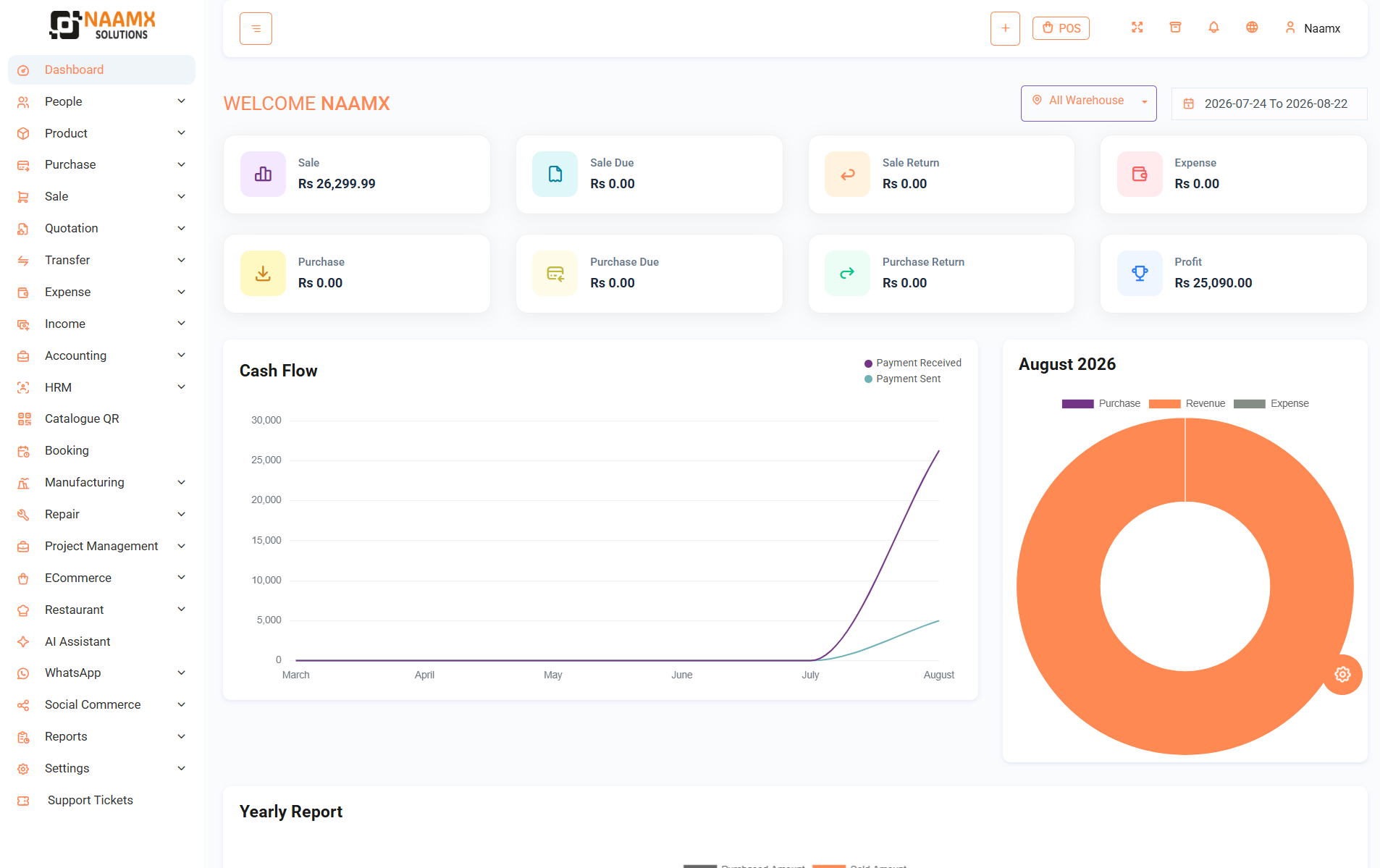Screen dimensions: 1380x868
Task: Expand the Expense sidebar menu
Action: coord(101,292)
